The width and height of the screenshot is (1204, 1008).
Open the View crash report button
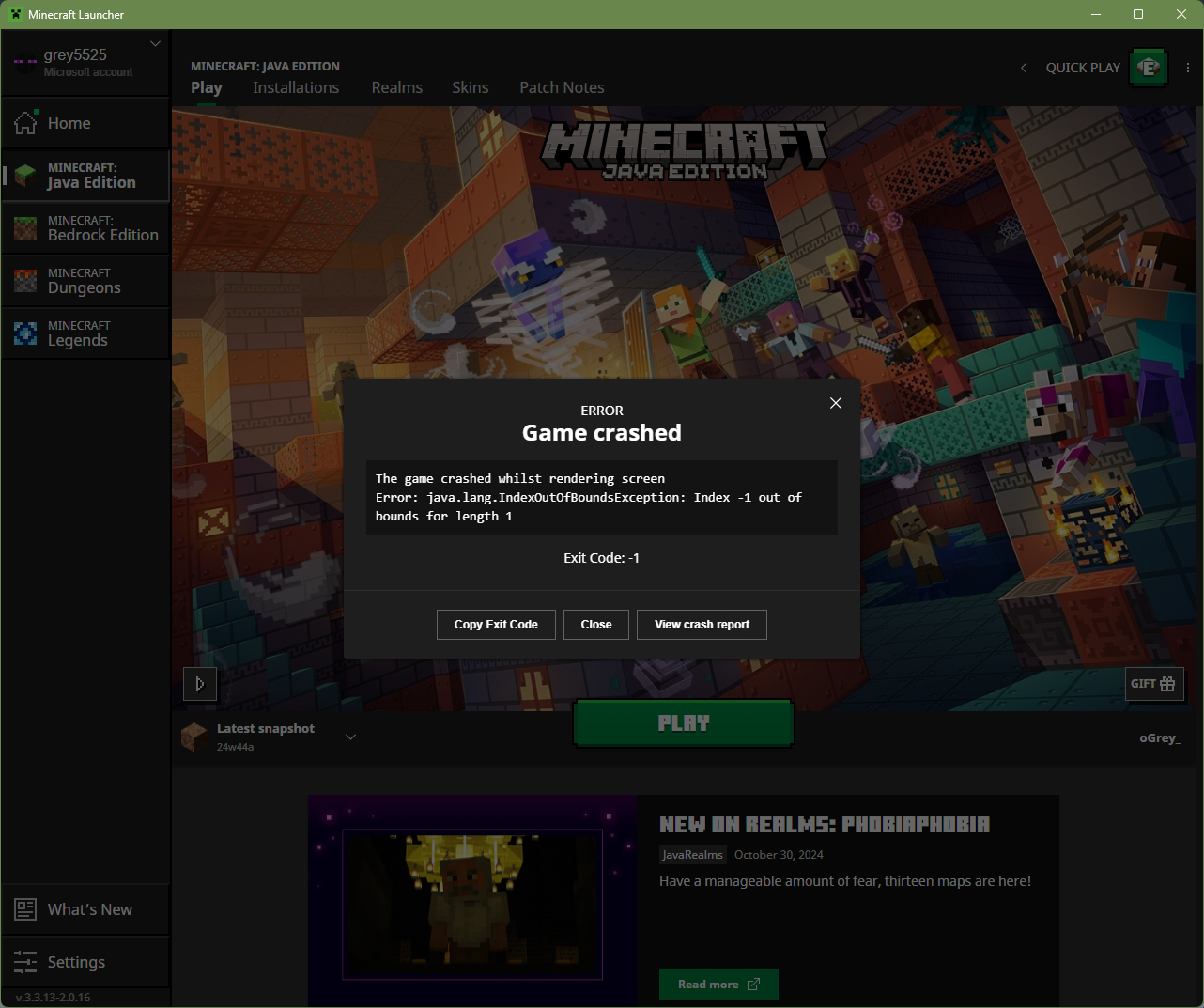(702, 625)
